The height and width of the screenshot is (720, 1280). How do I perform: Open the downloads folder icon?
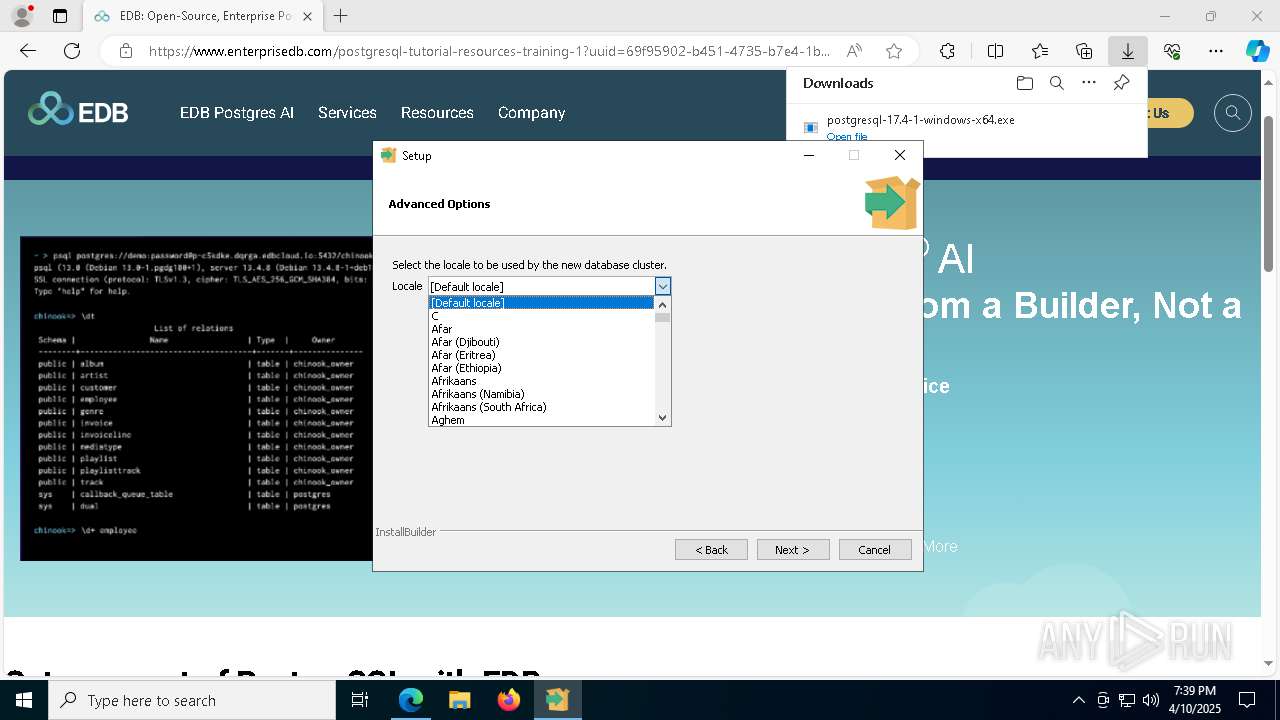[x=1024, y=83]
